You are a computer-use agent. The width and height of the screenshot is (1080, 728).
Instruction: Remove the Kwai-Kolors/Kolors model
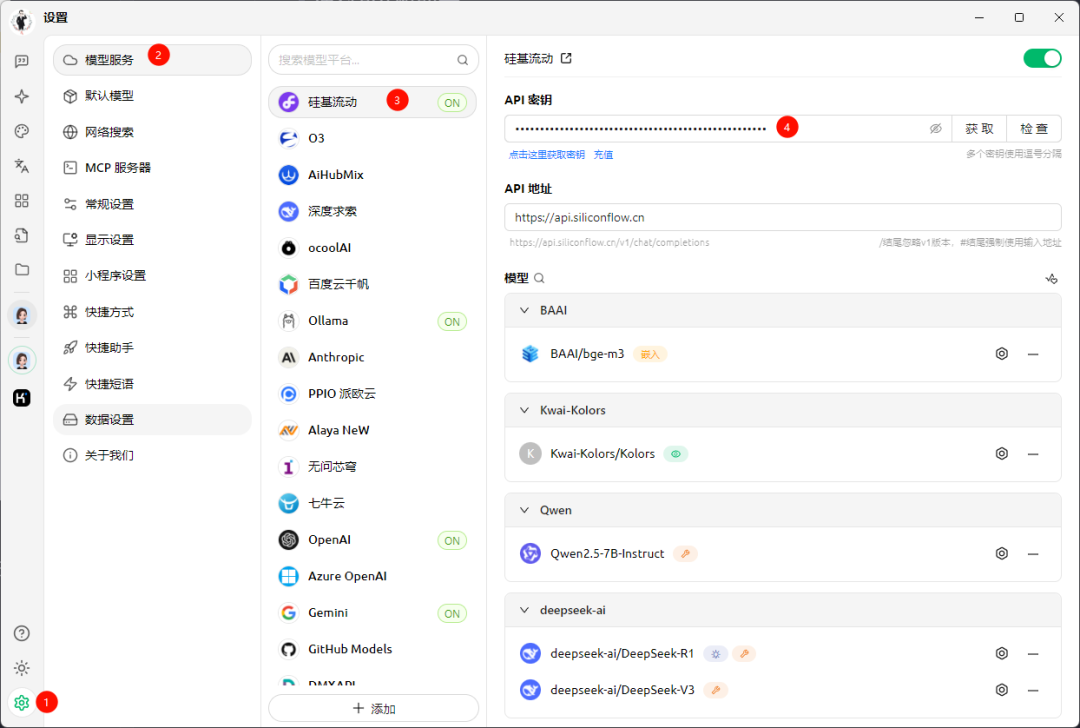[x=1032, y=454]
